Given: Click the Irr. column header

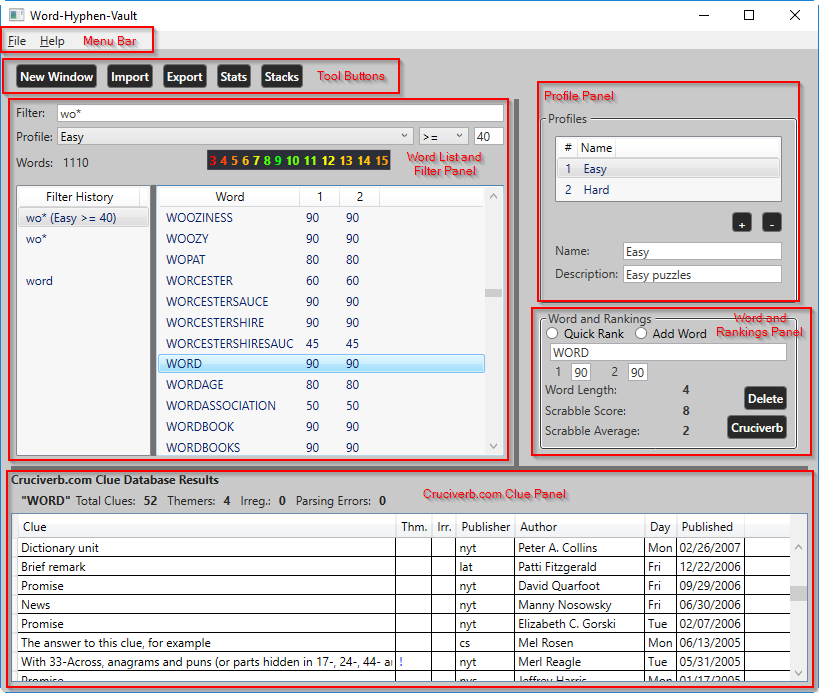Looking at the screenshot, I should [444, 527].
